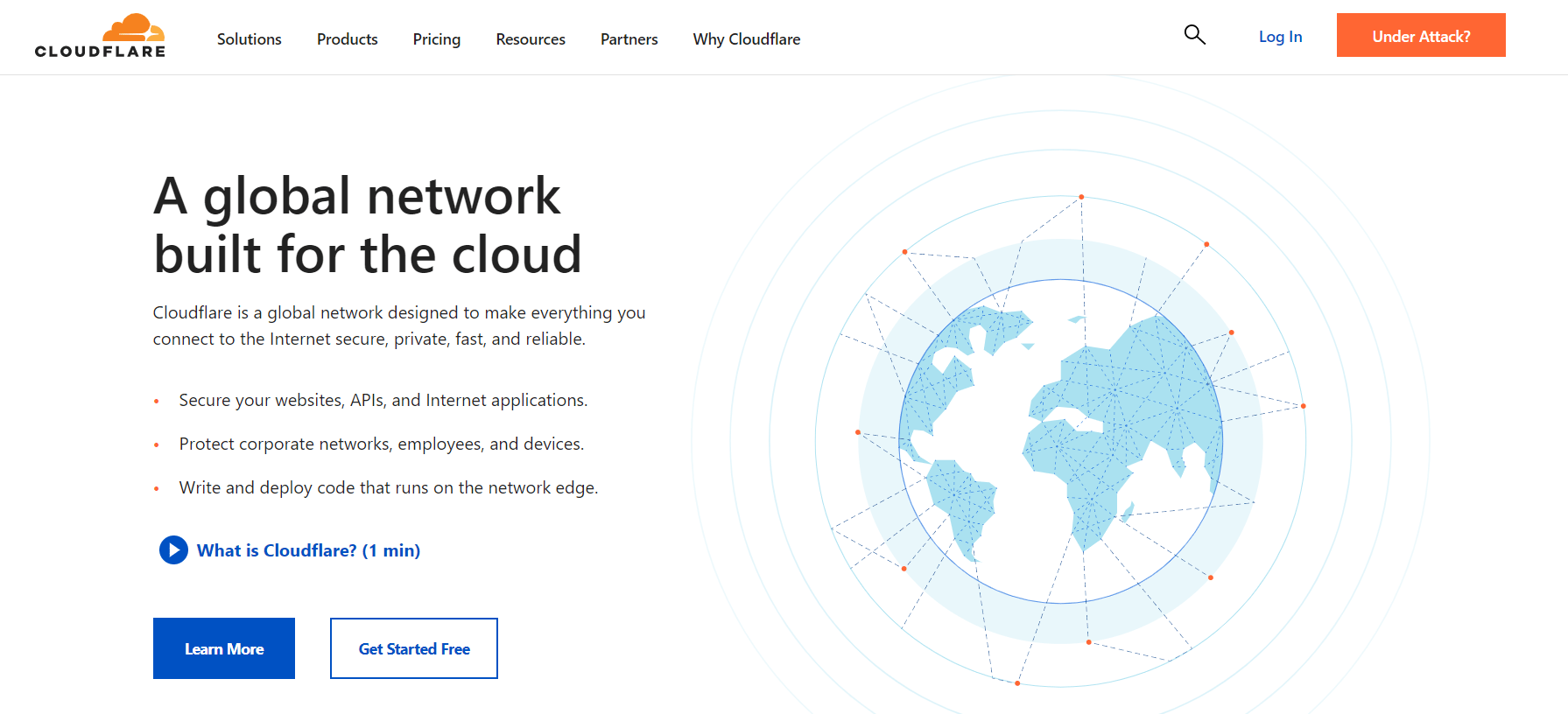This screenshot has width=1568, height=714.
Task: Open the Products menu
Action: pyautogui.click(x=348, y=39)
